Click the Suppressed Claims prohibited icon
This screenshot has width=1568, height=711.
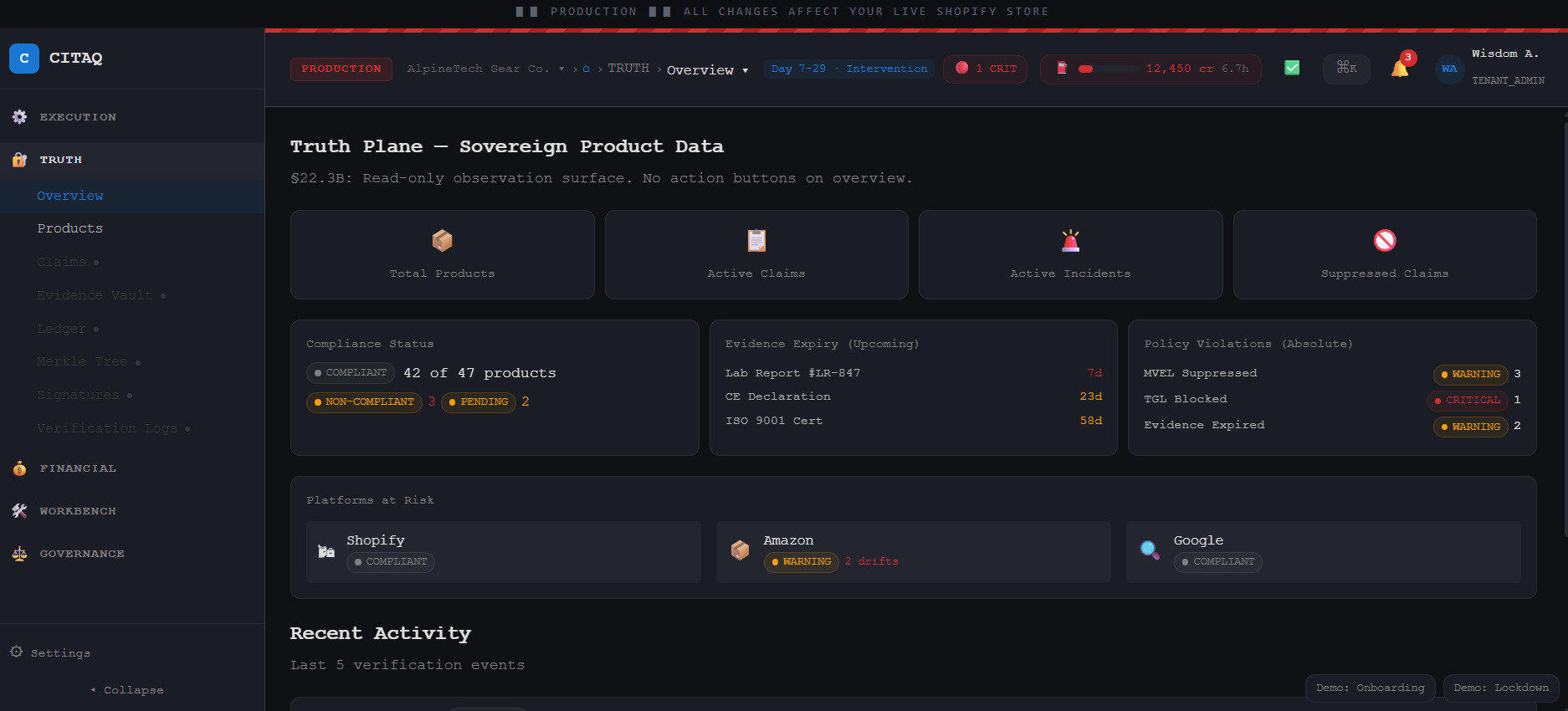(1385, 241)
